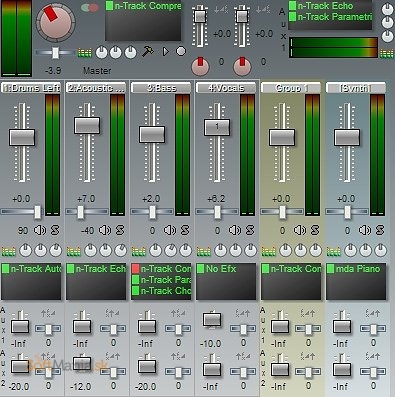Open the Group 1 EQ graph icon
Screen dimensions: 395x397
click(x=268, y=251)
